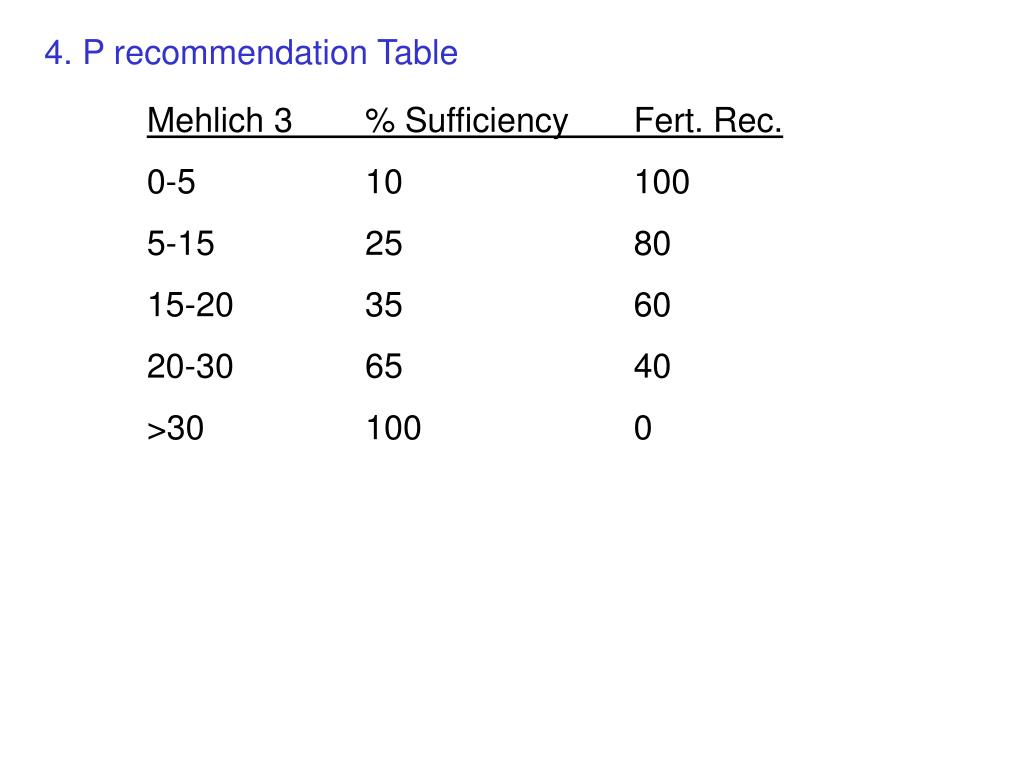Click the % Sufficiency column header
The height and width of the screenshot is (768, 1024).
466,121
